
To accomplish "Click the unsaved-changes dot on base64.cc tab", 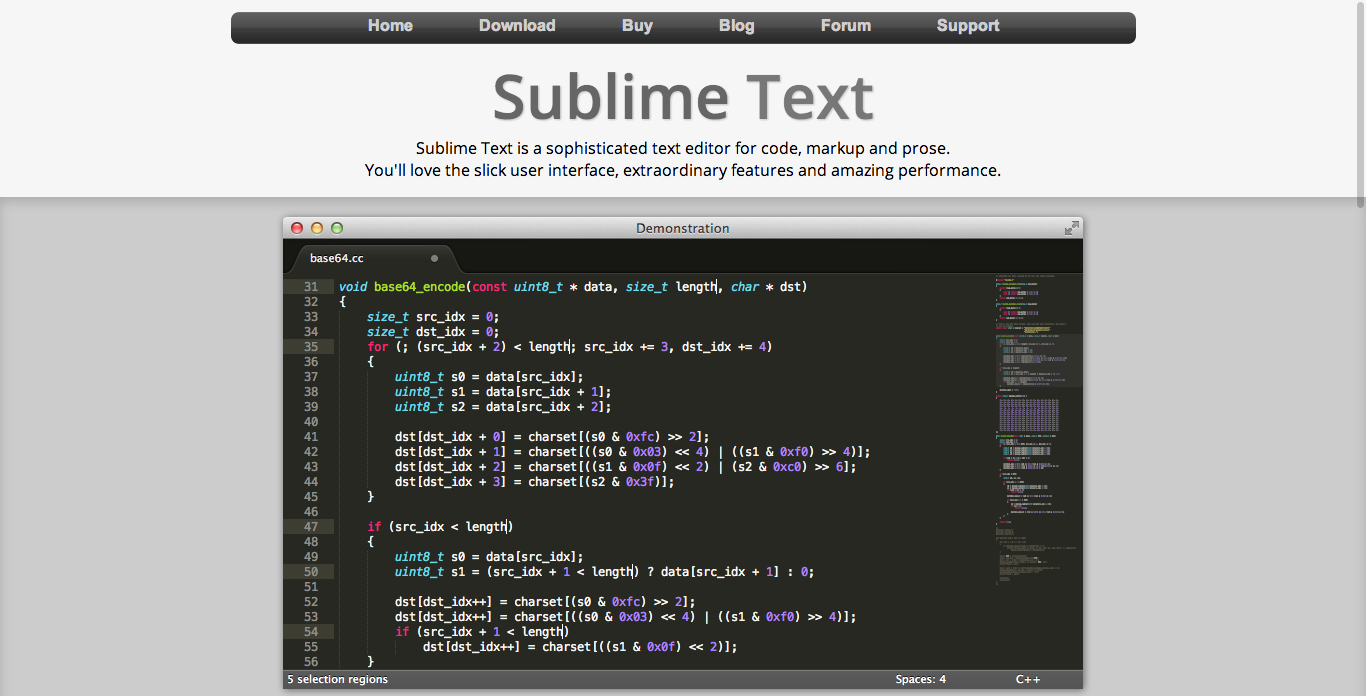I will point(434,258).
